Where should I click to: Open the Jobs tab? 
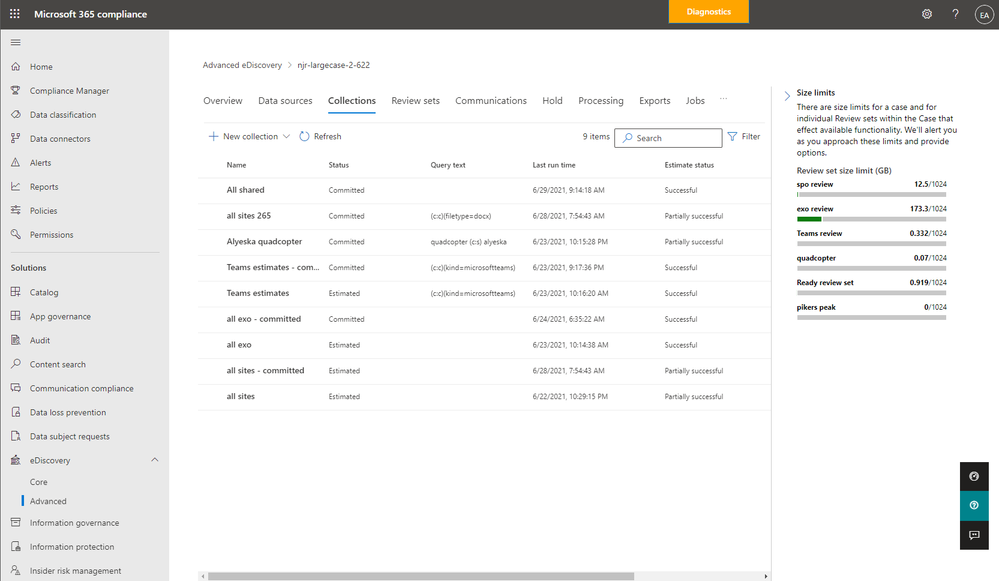tap(695, 101)
